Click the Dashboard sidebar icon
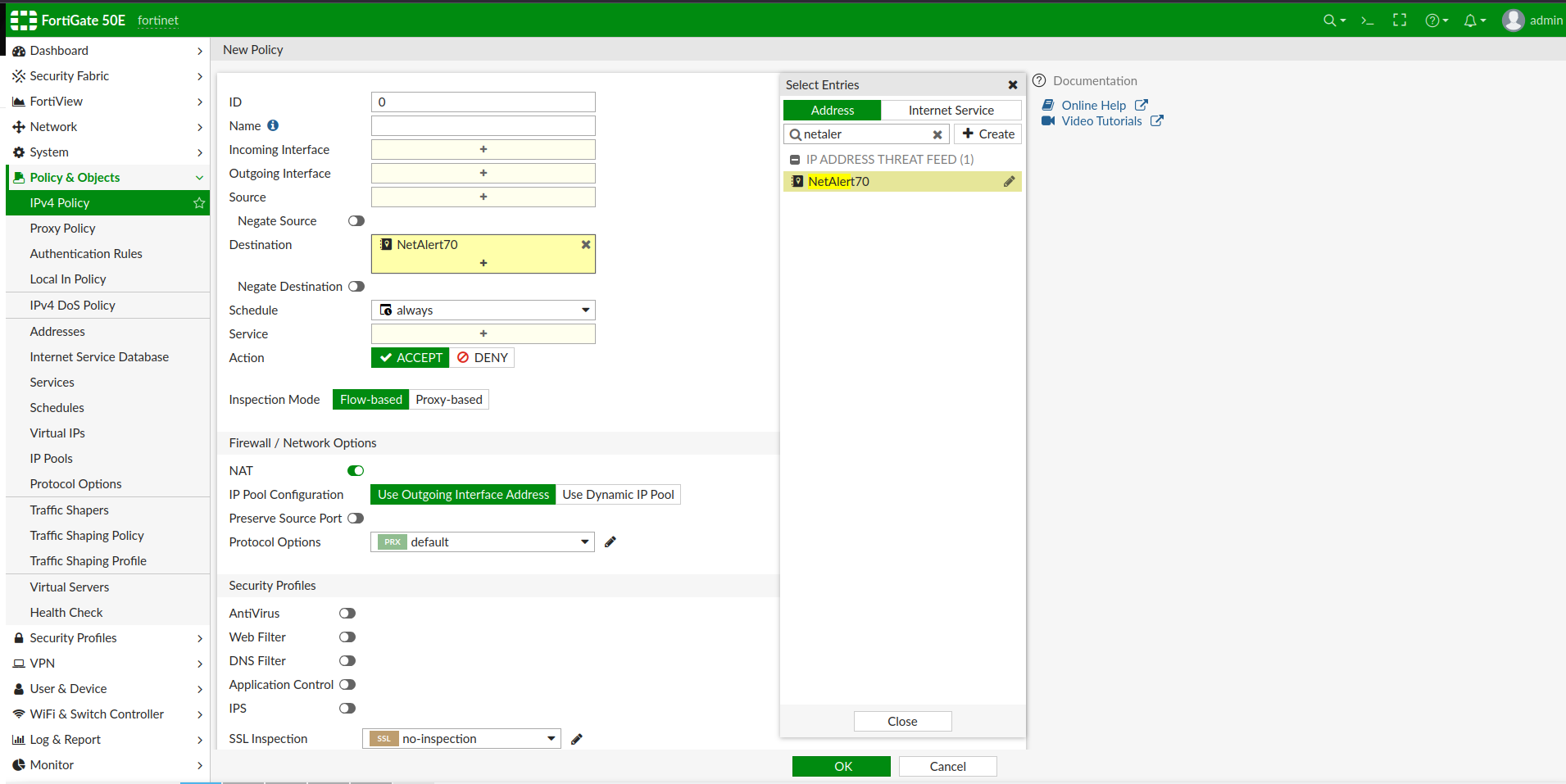1566x784 pixels. tap(19, 51)
